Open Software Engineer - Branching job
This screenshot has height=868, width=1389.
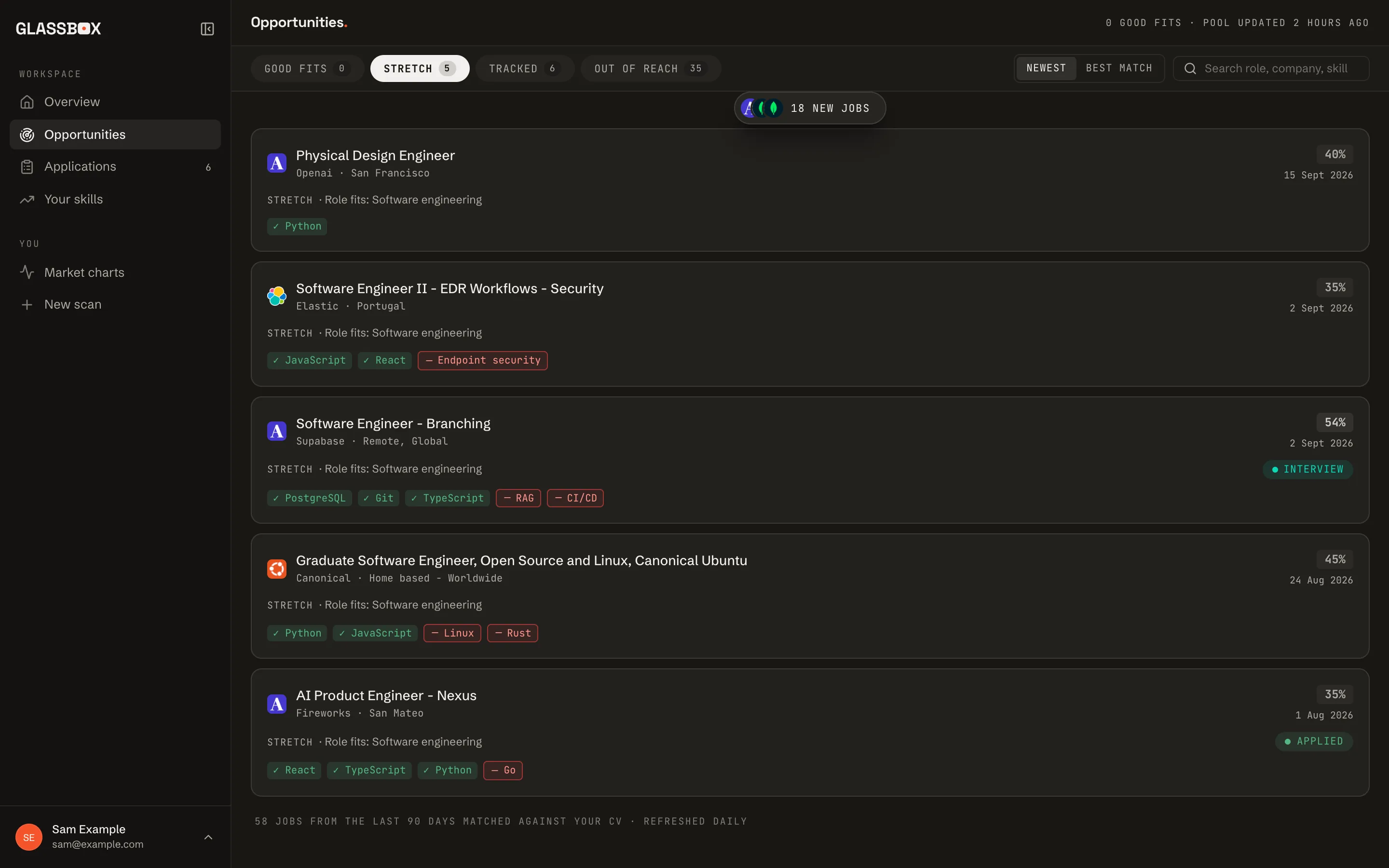pyautogui.click(x=393, y=424)
